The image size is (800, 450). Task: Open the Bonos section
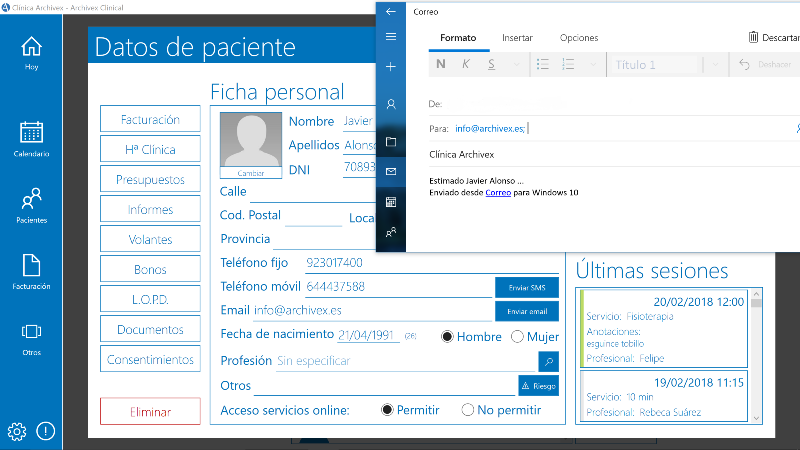pyautogui.click(x=150, y=269)
